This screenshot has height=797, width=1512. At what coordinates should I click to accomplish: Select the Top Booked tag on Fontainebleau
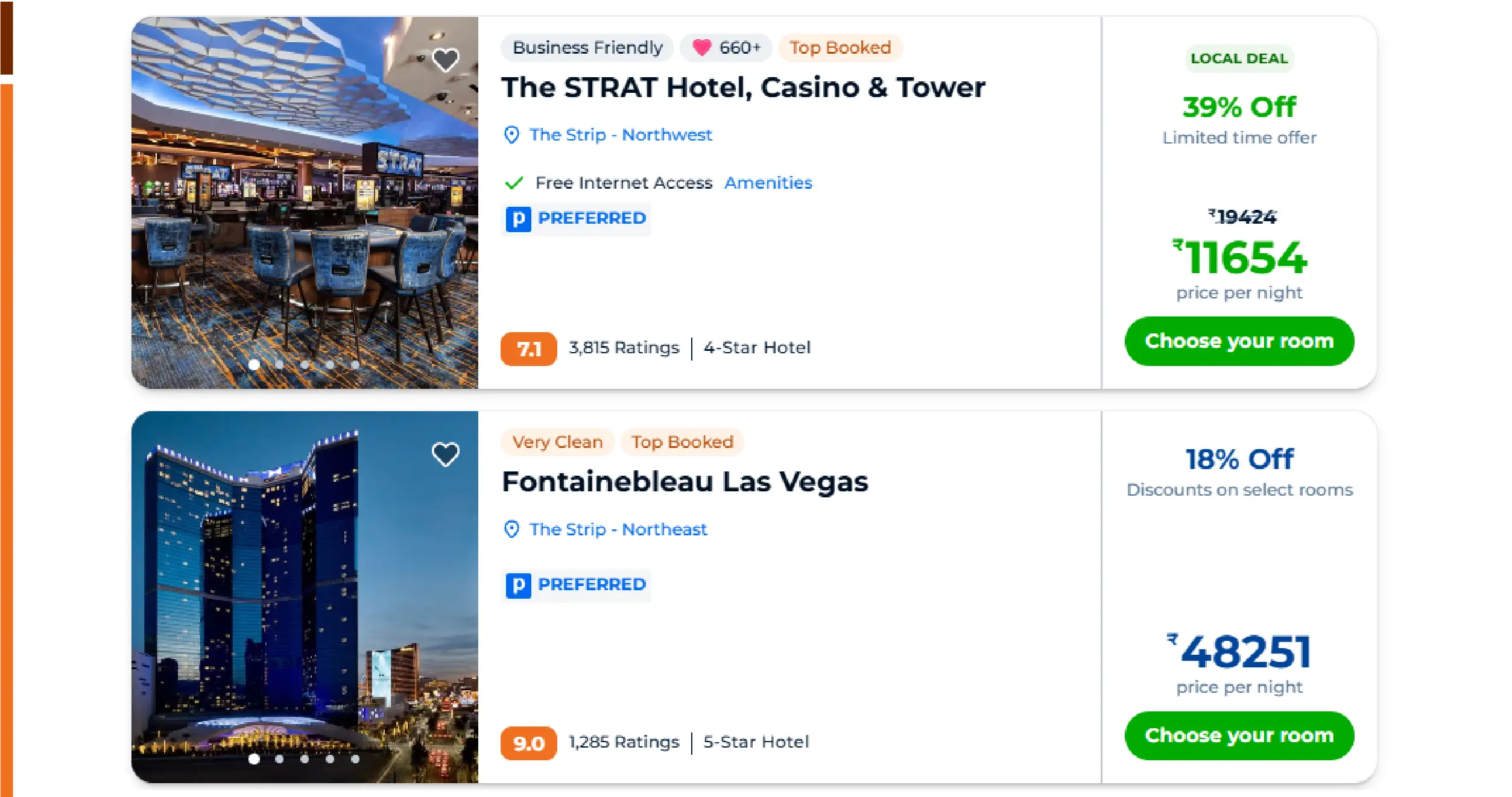point(680,442)
